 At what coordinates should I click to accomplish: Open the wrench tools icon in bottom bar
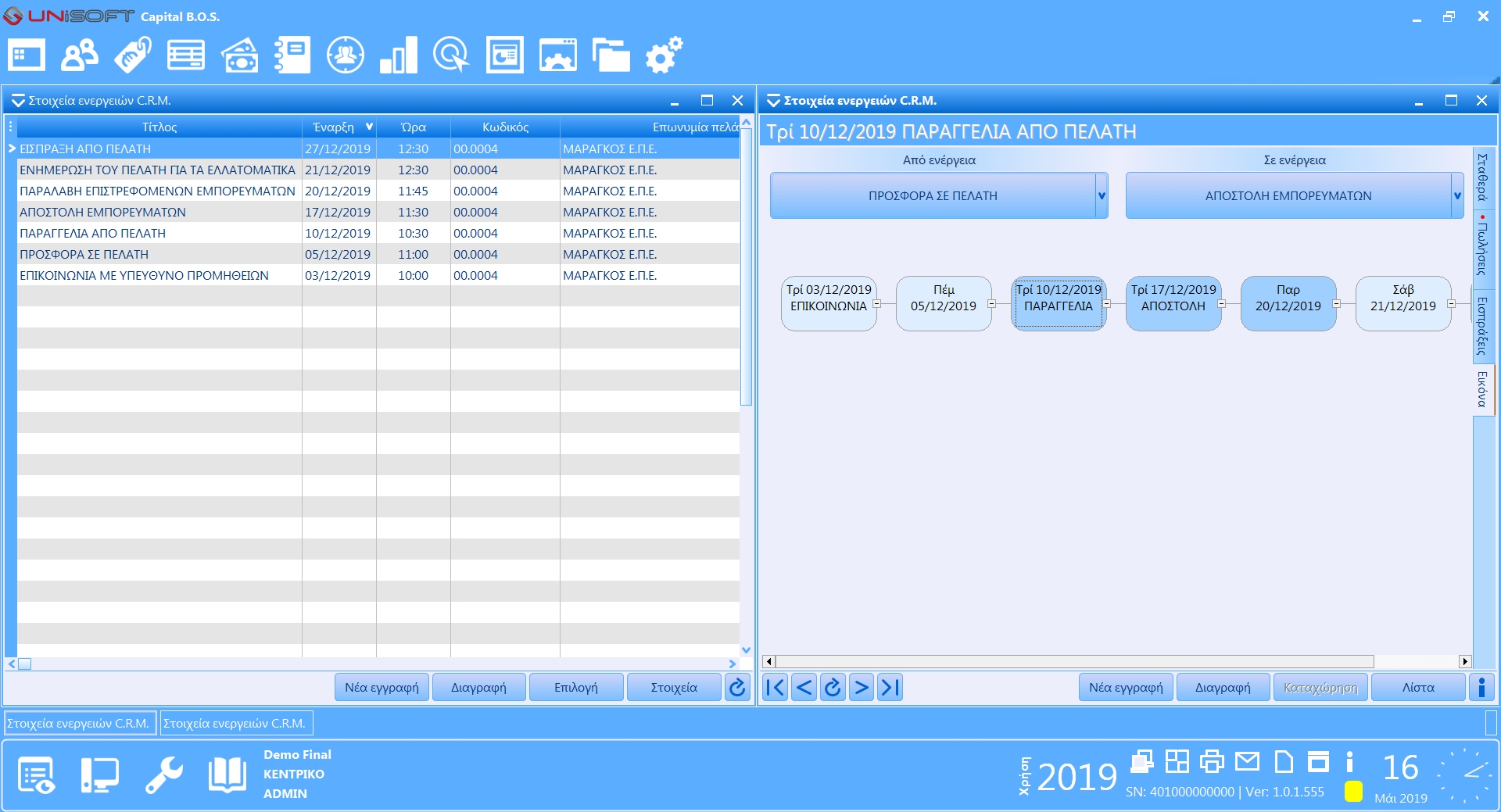(x=164, y=775)
